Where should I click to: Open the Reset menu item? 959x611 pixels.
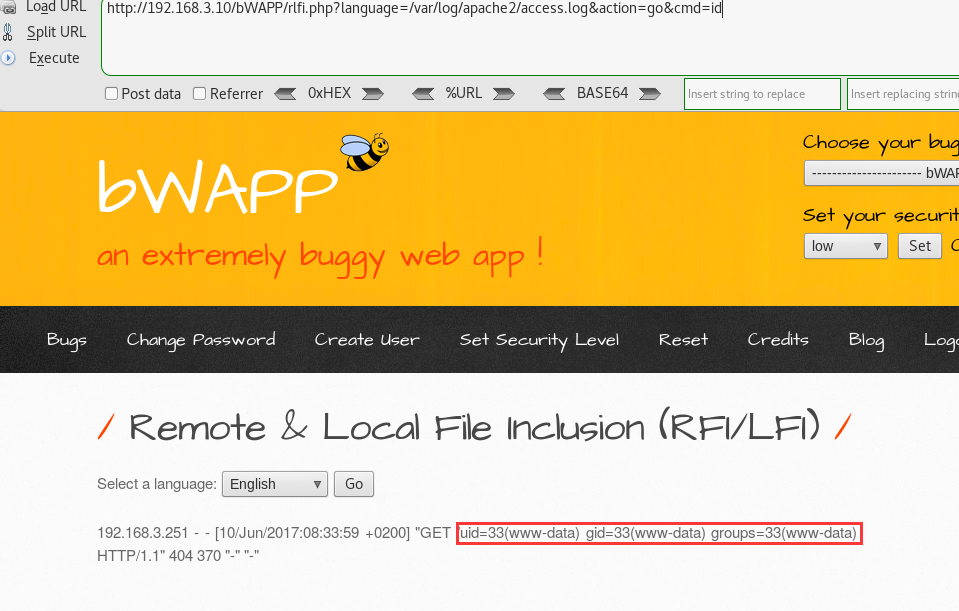pos(683,339)
